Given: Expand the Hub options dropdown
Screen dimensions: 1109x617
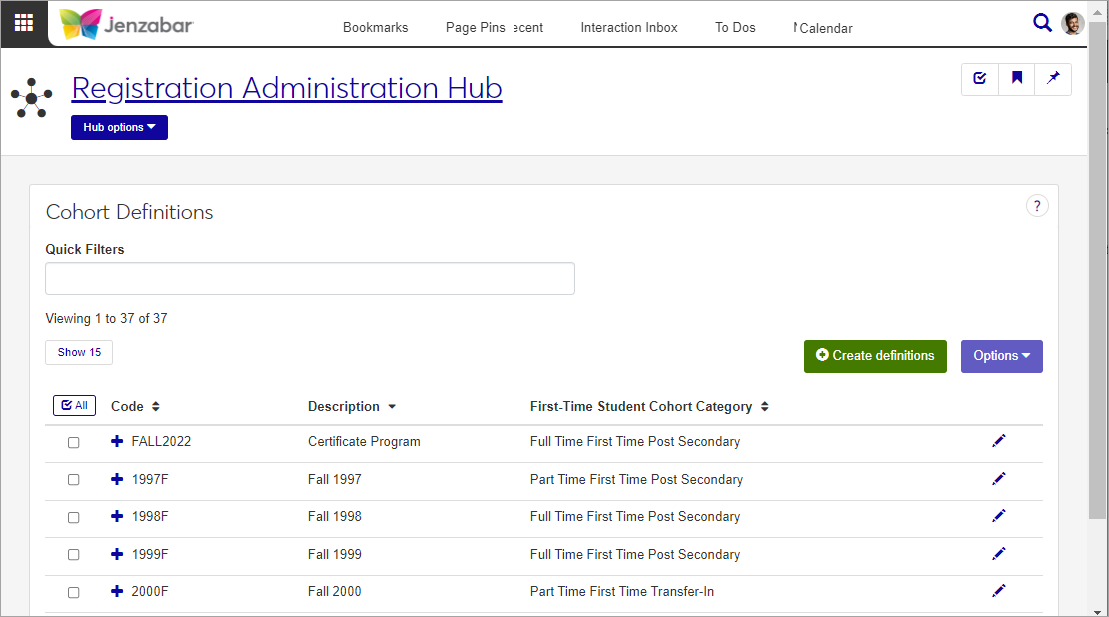Looking at the screenshot, I should pos(119,128).
